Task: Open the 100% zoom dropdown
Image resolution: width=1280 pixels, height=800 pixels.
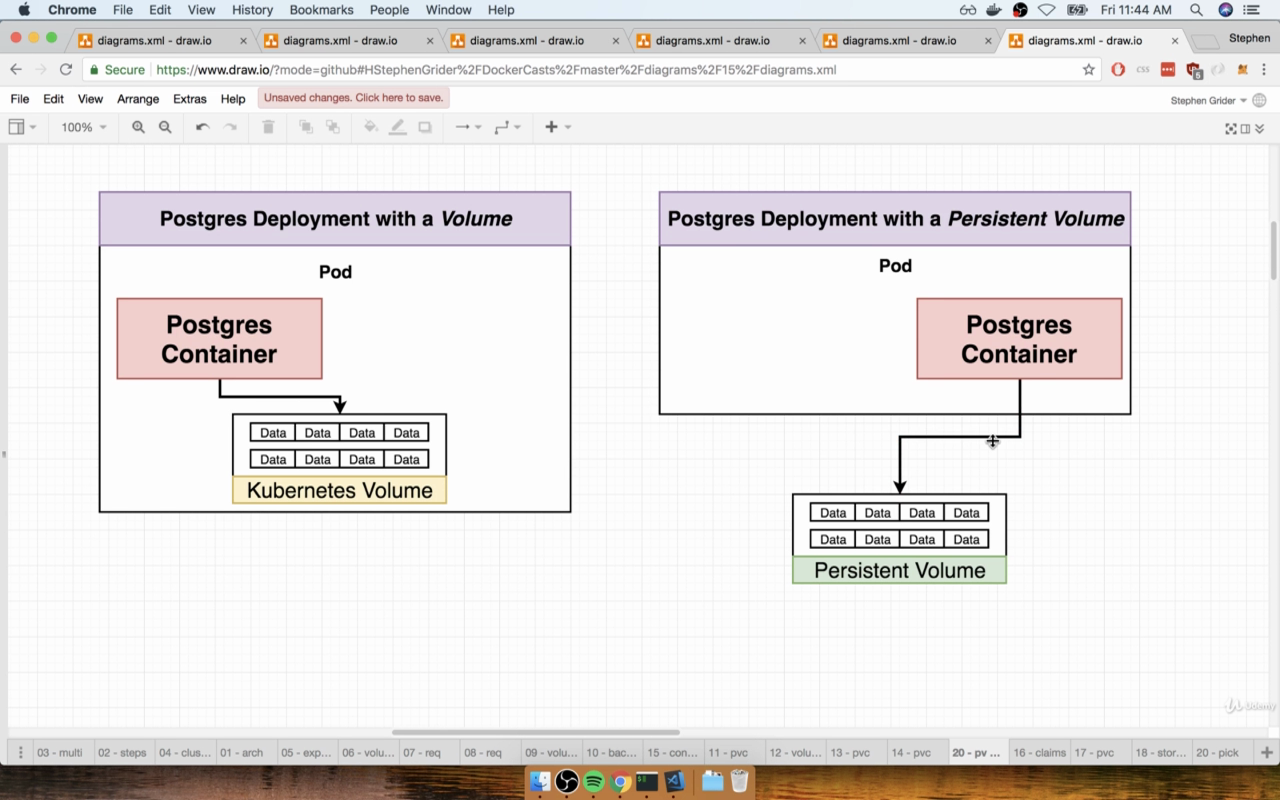Action: pos(83,127)
